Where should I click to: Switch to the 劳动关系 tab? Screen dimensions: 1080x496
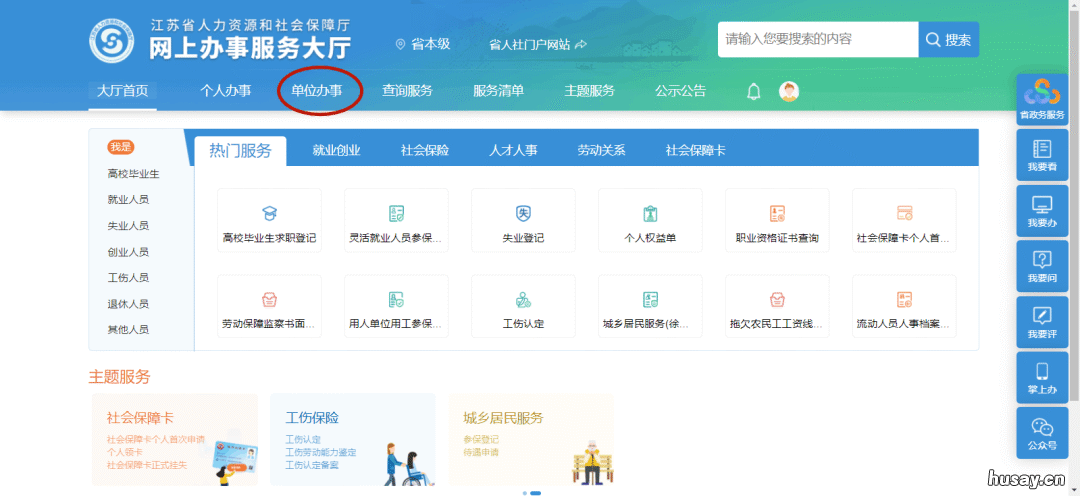point(601,151)
